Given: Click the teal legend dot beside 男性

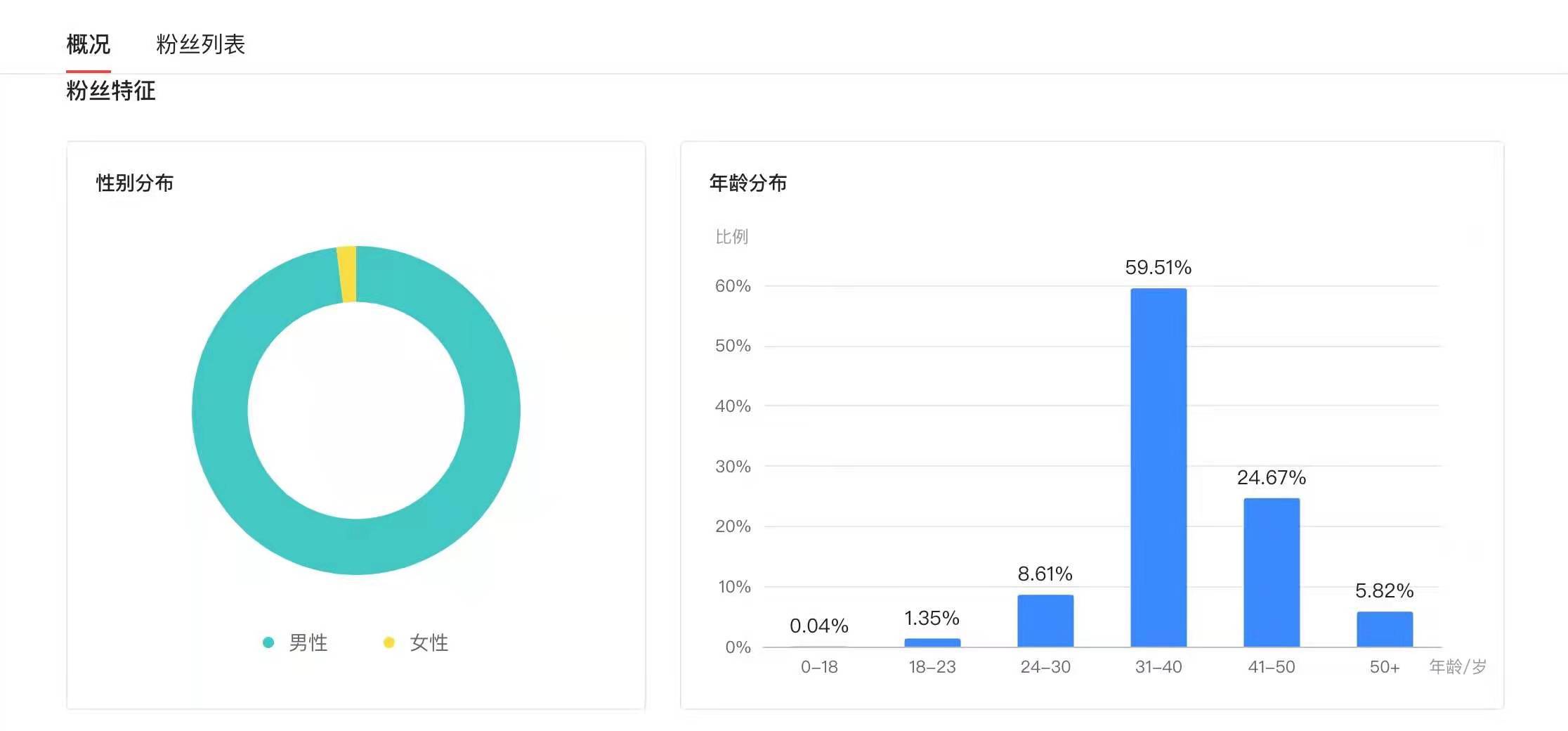Looking at the screenshot, I should [x=270, y=643].
